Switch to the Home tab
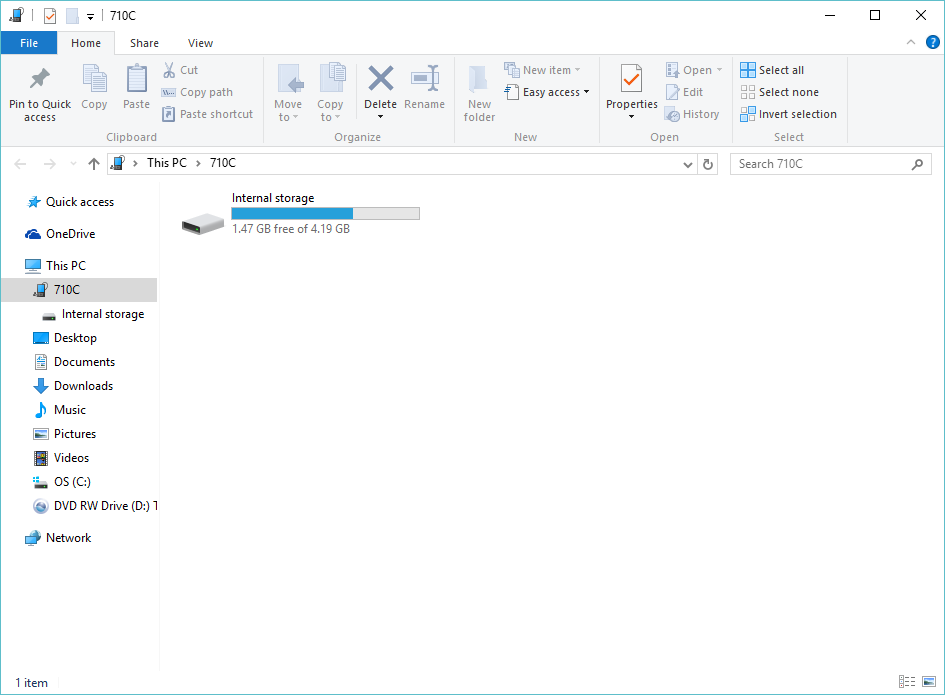The width and height of the screenshot is (945, 695). 86,43
